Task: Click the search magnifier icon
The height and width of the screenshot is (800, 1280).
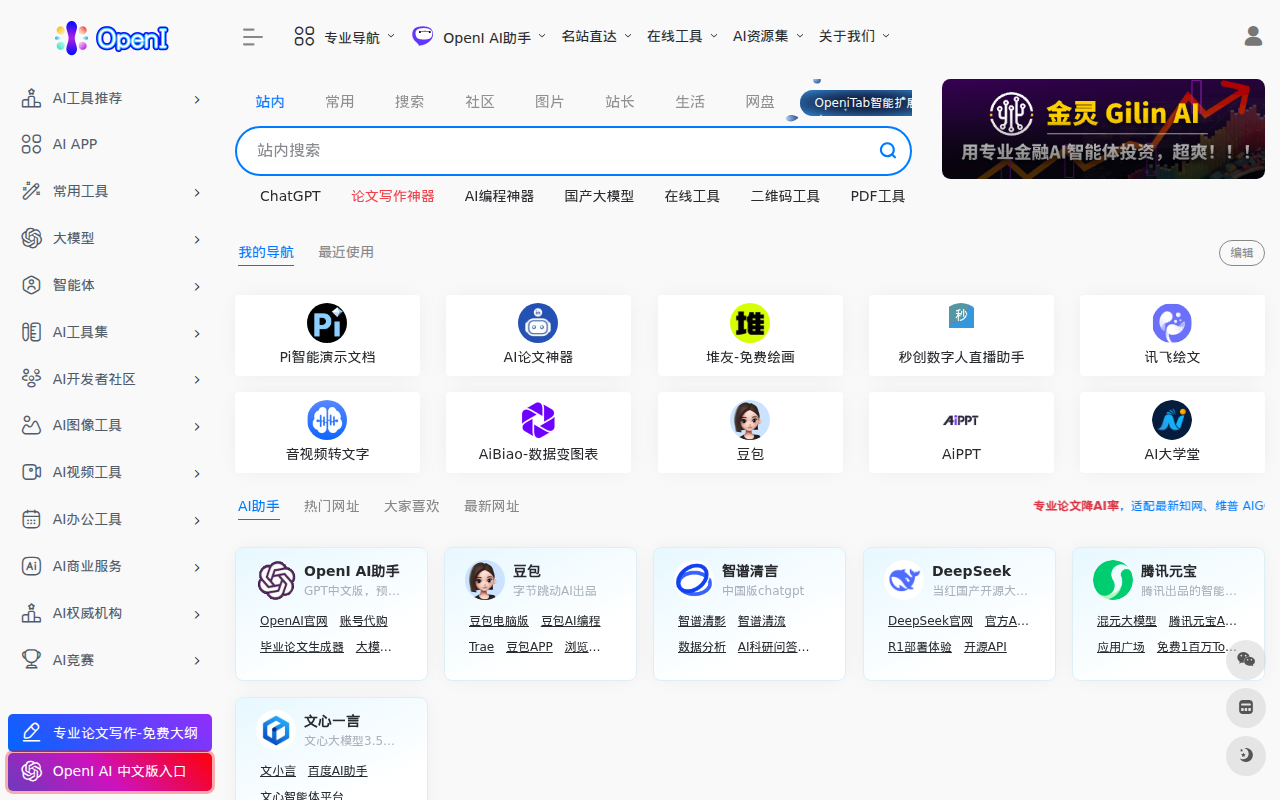Action: [888, 151]
